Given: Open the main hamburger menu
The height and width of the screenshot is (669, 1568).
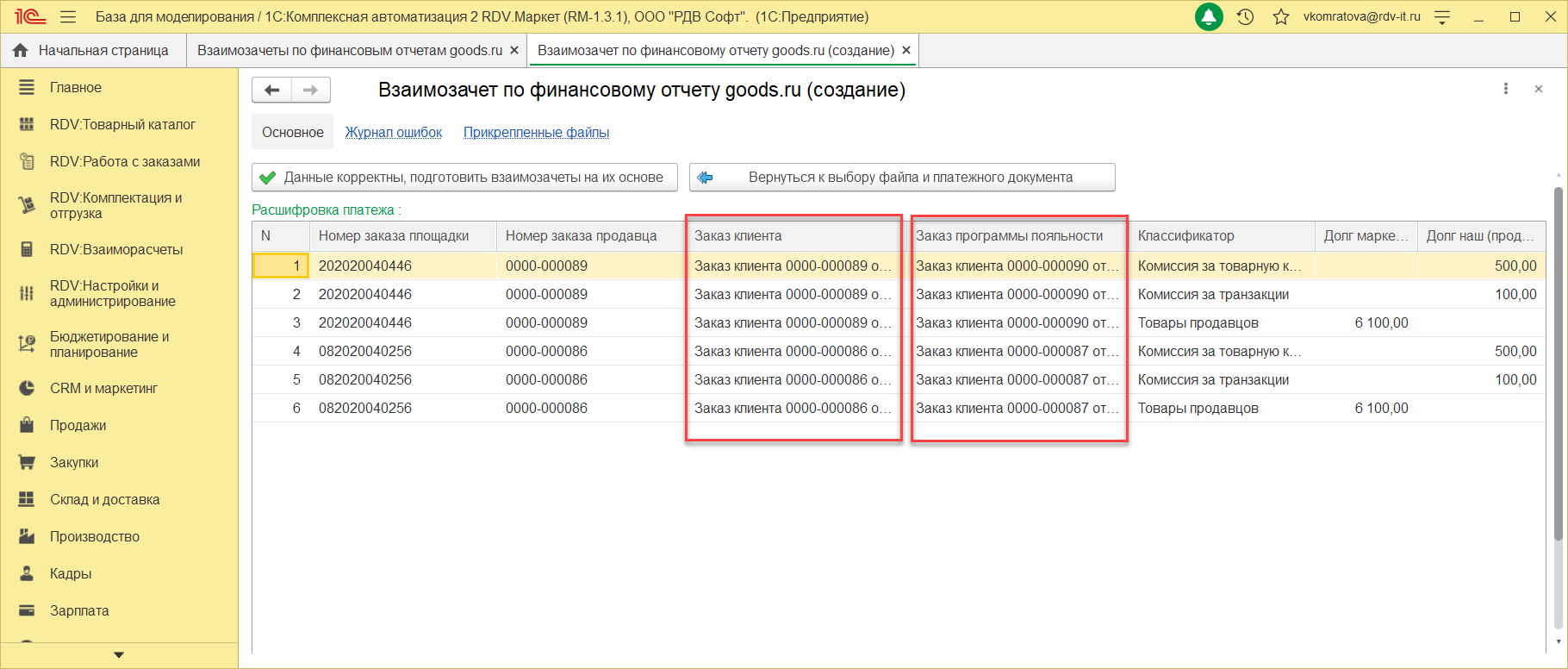Looking at the screenshot, I should click(68, 16).
